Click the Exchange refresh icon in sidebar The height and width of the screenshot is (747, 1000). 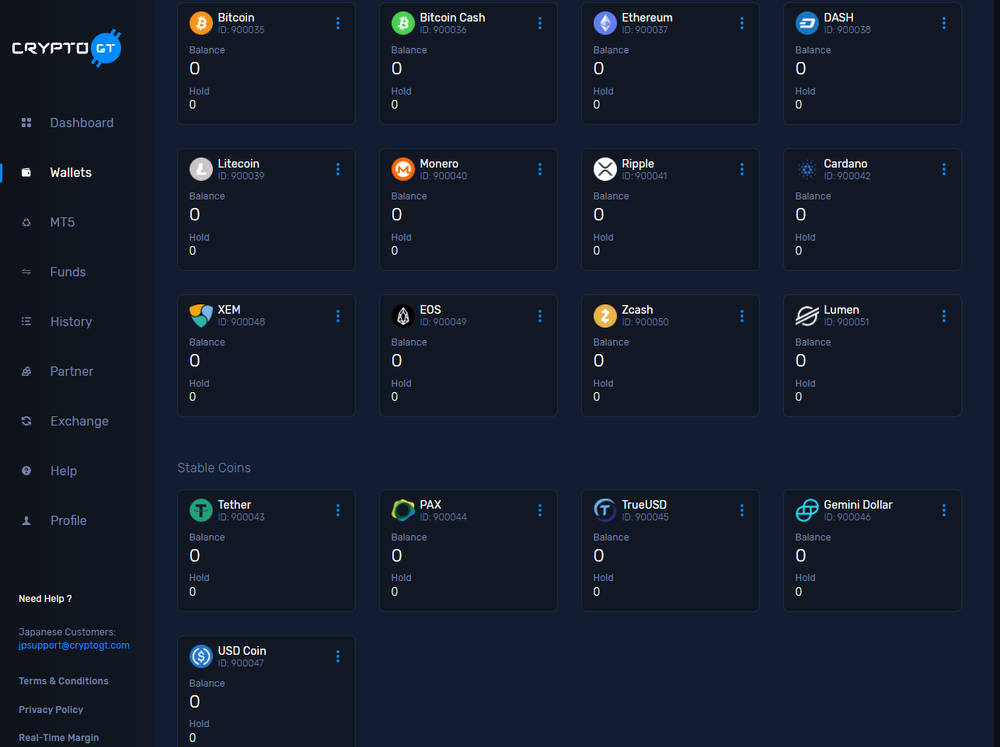pos(26,421)
